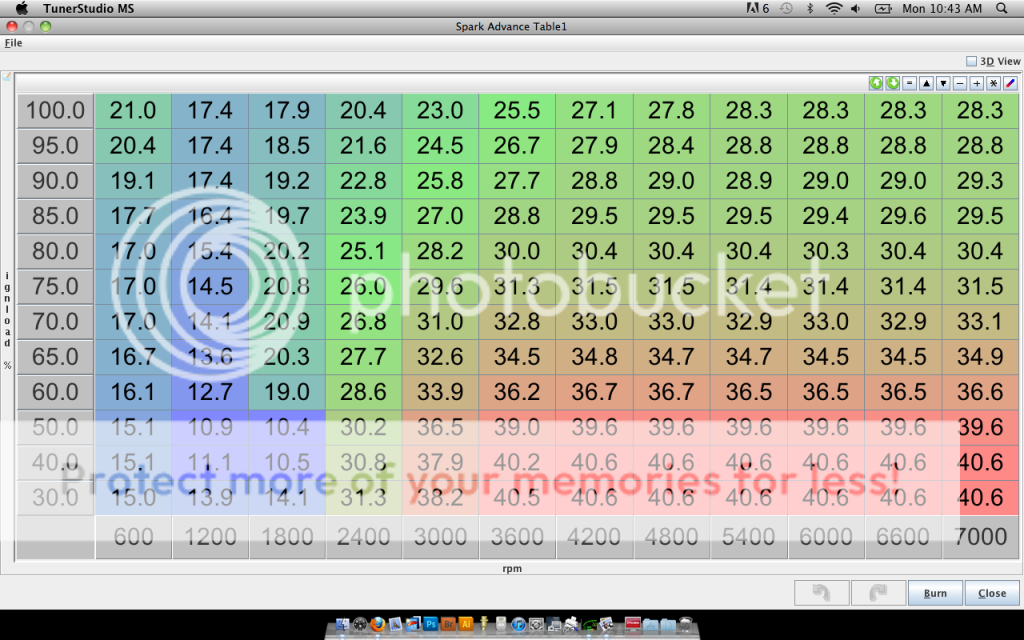The height and width of the screenshot is (640, 1024).
Task: Click the red-blue interpolate pen icon
Action: point(1010,83)
